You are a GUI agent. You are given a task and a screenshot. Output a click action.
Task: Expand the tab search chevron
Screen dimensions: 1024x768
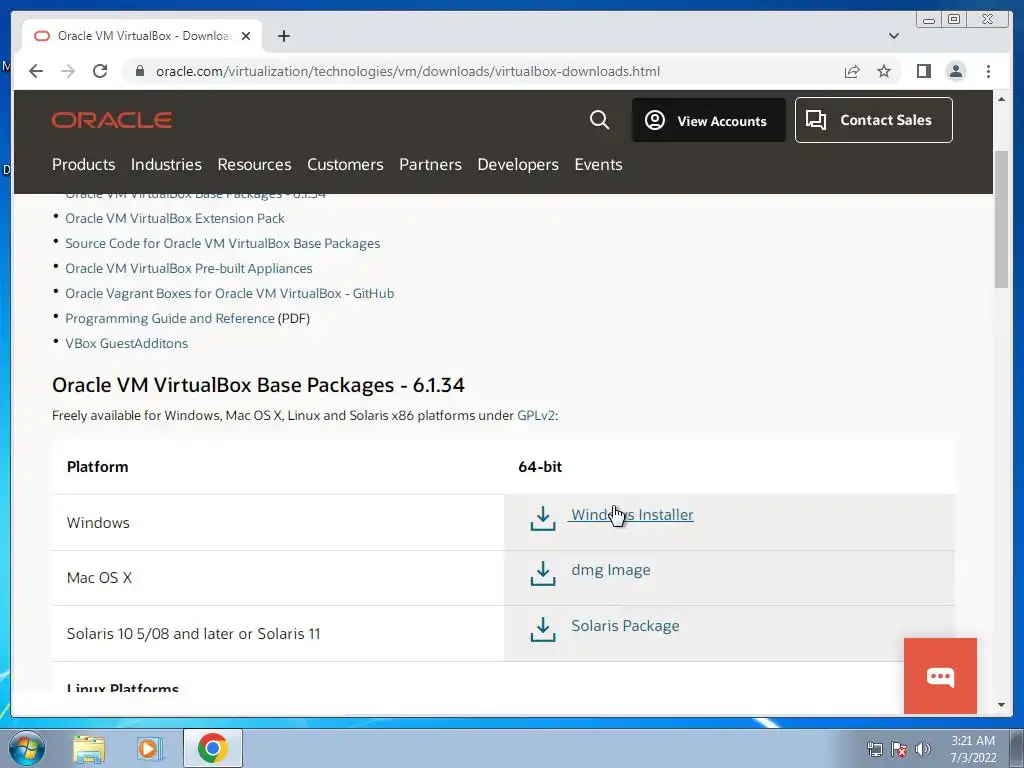pos(893,36)
